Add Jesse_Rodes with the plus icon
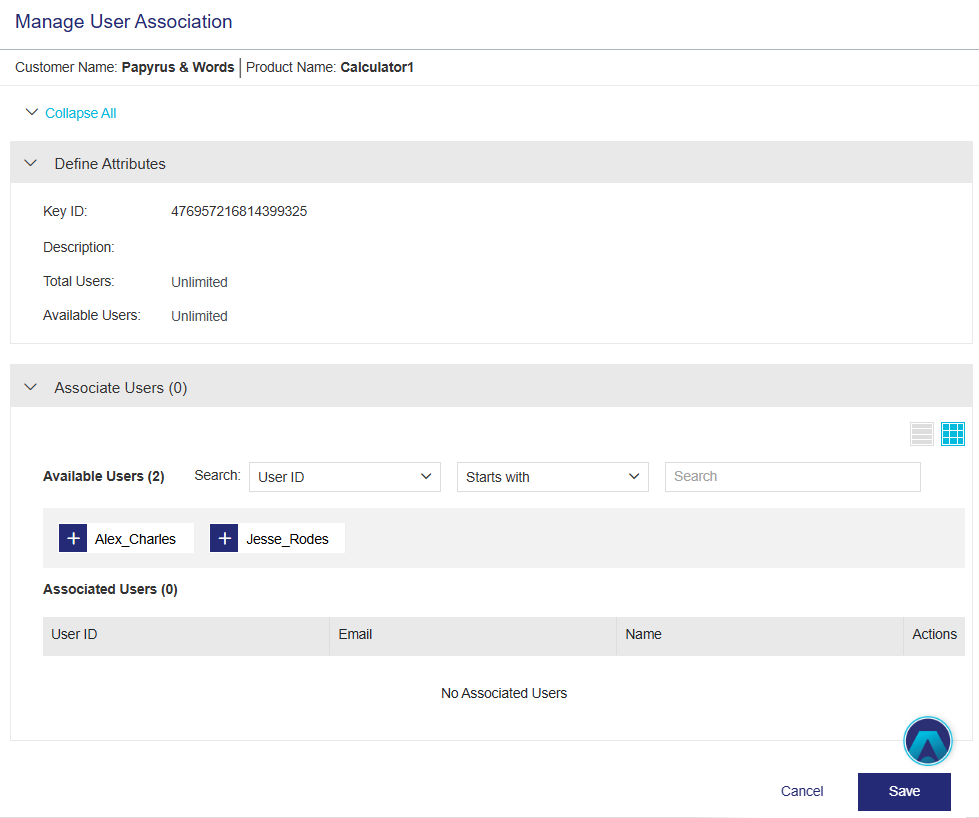This screenshot has width=979, height=818. click(x=224, y=538)
